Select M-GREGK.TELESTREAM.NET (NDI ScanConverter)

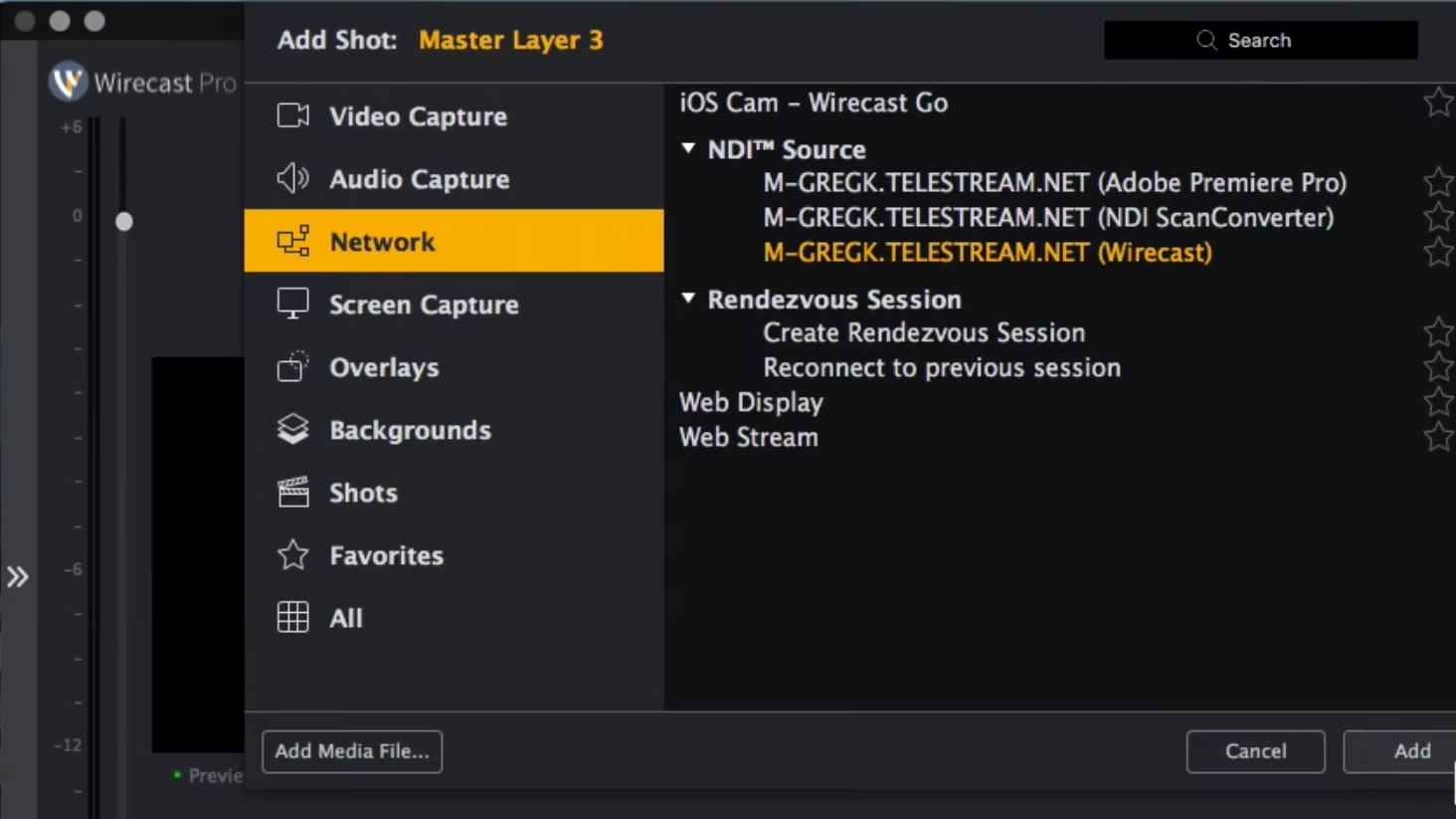coord(1048,218)
